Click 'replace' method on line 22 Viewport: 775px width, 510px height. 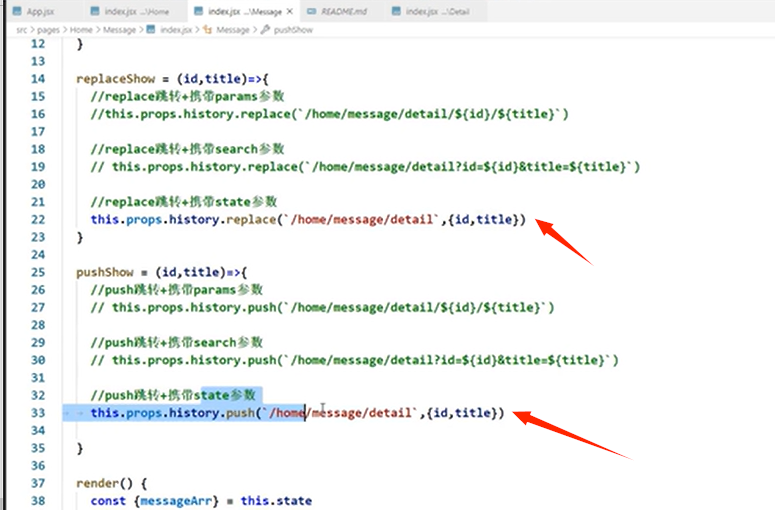(x=251, y=219)
